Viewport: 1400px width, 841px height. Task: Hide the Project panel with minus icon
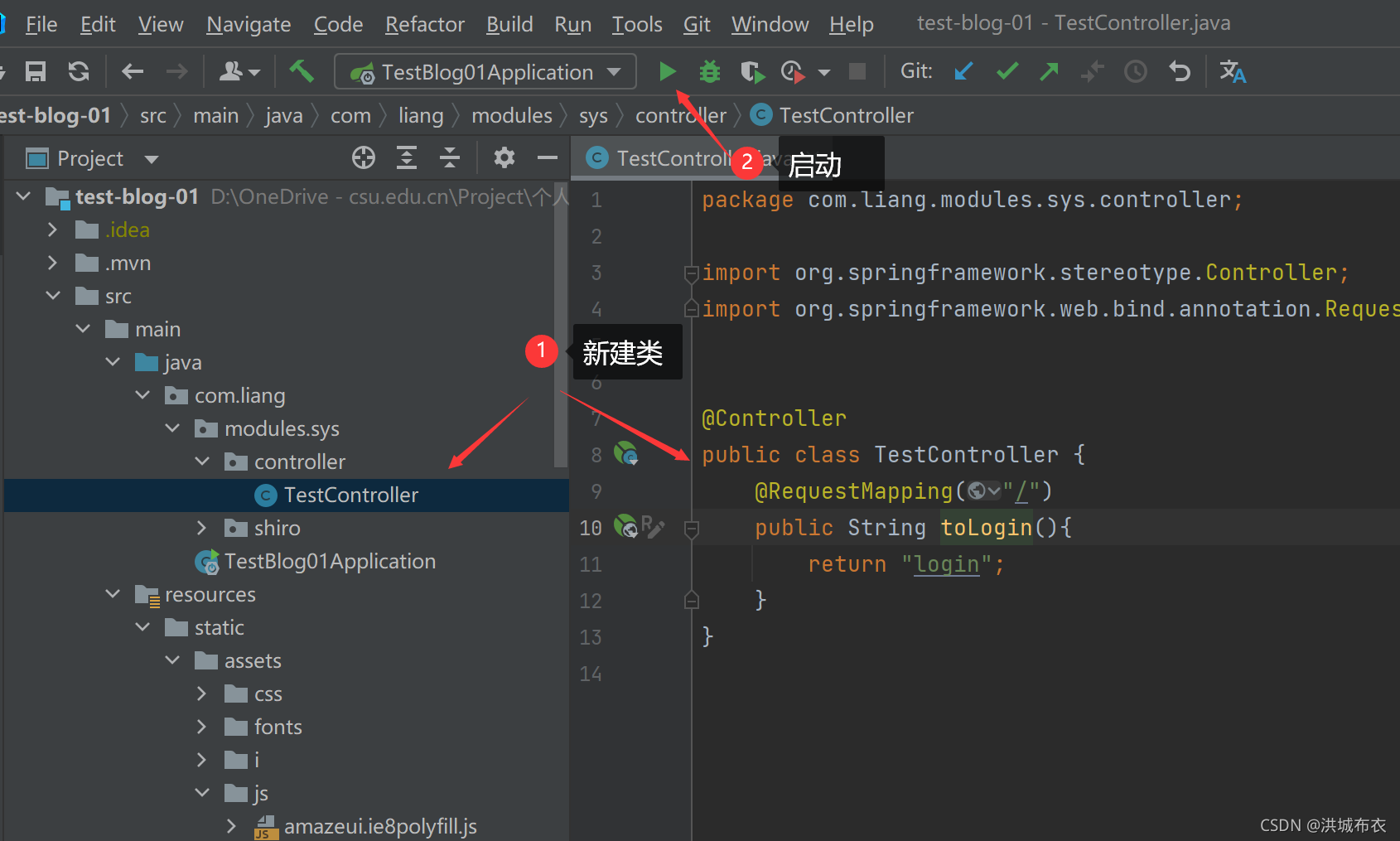[x=548, y=157]
